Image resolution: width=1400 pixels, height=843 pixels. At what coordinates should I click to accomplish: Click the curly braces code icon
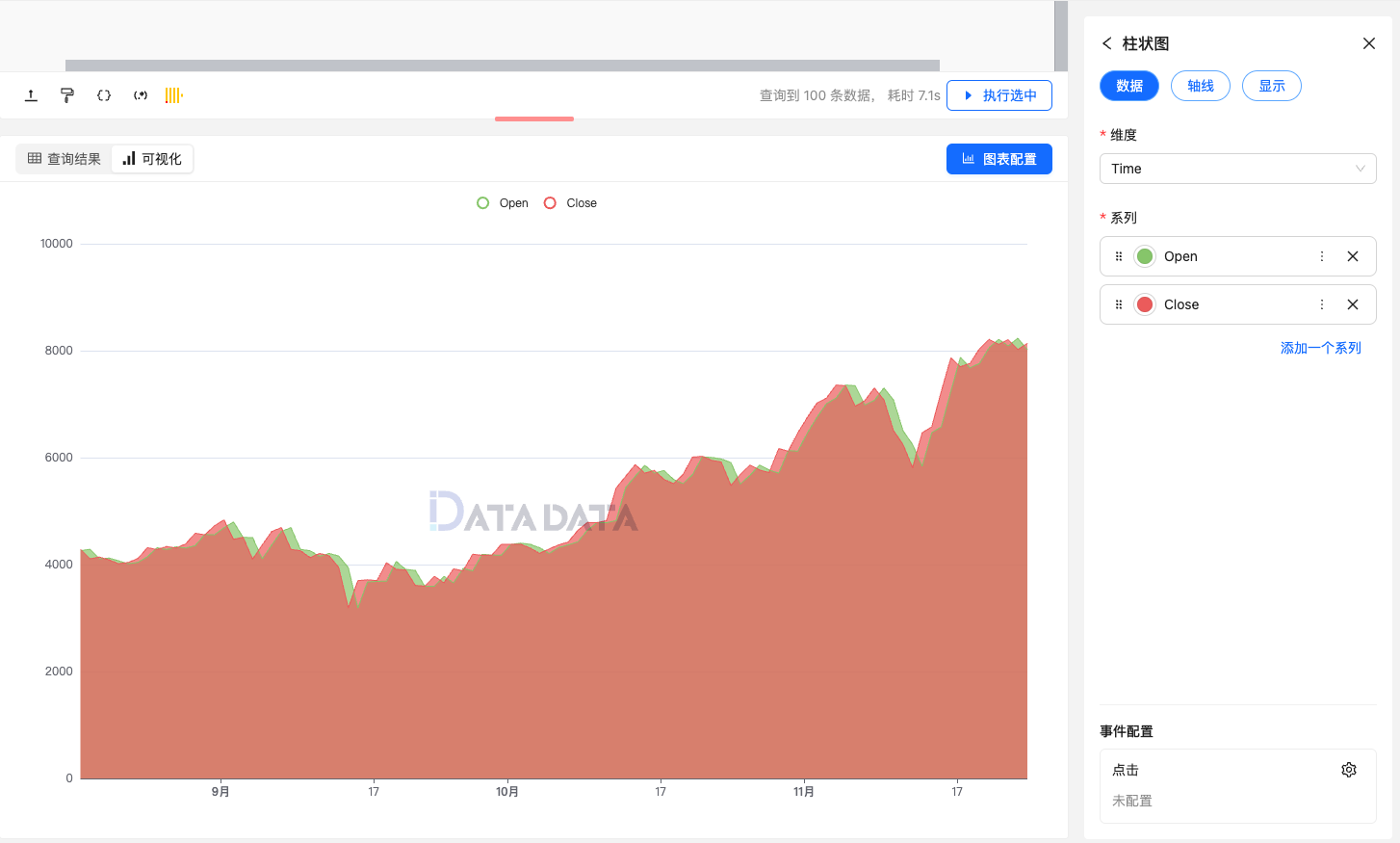click(103, 94)
